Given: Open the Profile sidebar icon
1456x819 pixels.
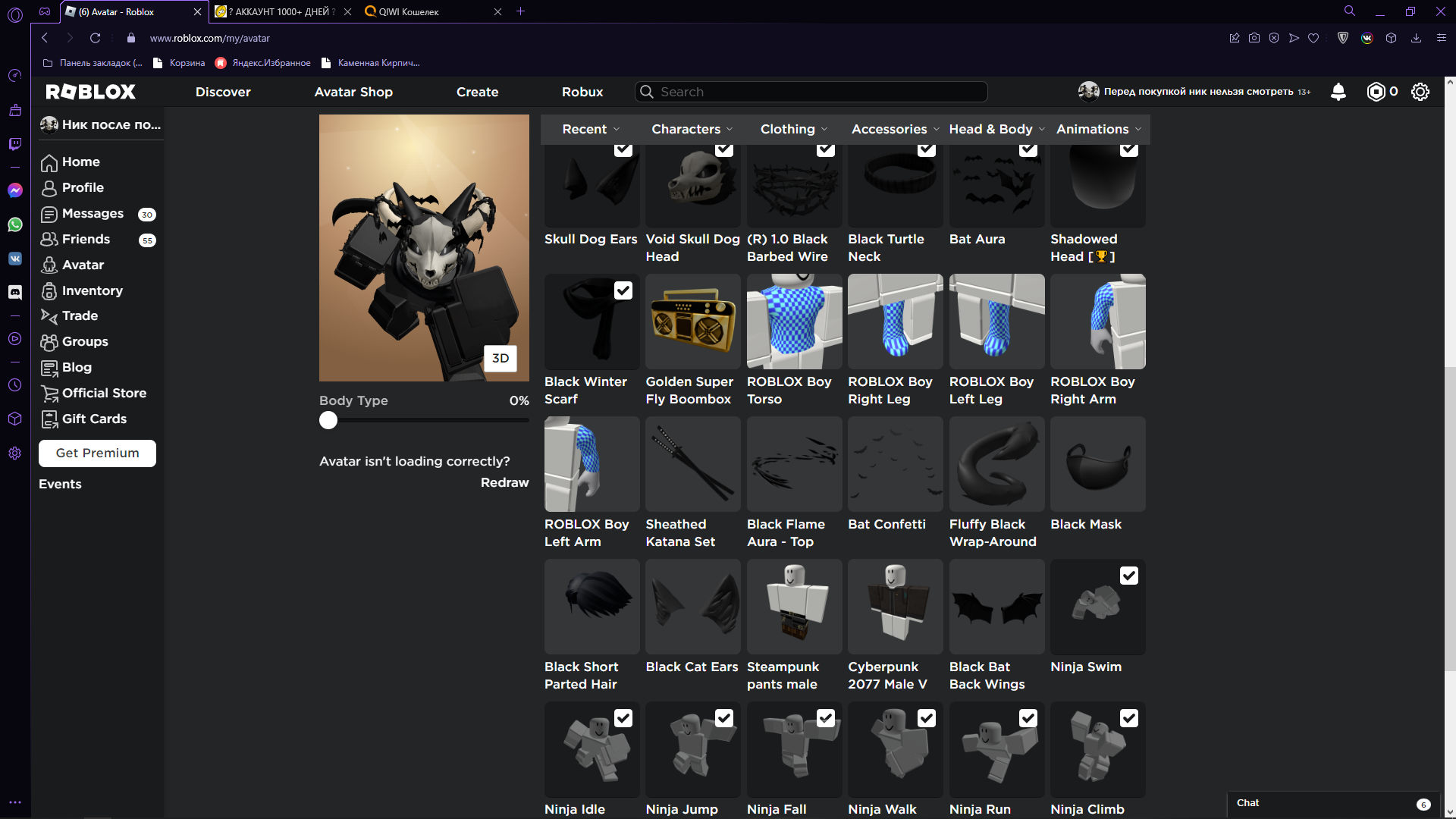Looking at the screenshot, I should point(49,188).
